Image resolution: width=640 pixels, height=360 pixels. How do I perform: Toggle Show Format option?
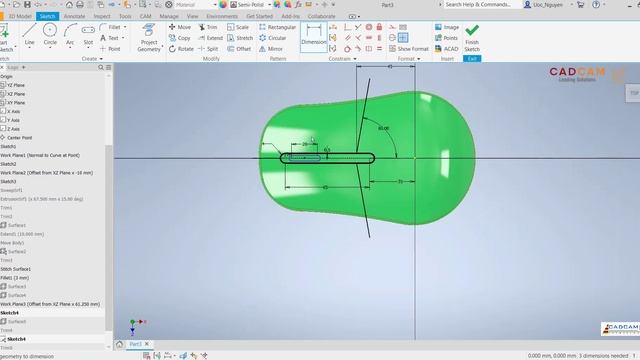pyautogui.click(x=409, y=49)
